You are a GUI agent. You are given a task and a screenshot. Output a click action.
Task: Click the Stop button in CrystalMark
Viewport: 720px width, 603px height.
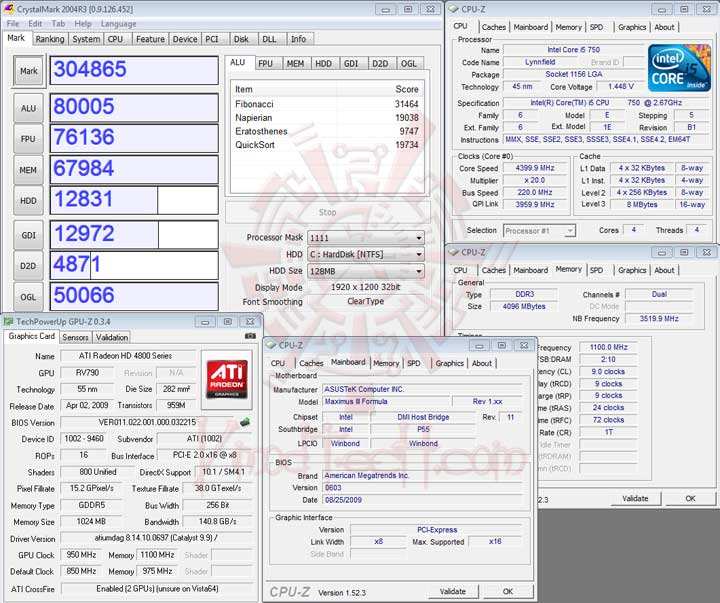point(327,212)
